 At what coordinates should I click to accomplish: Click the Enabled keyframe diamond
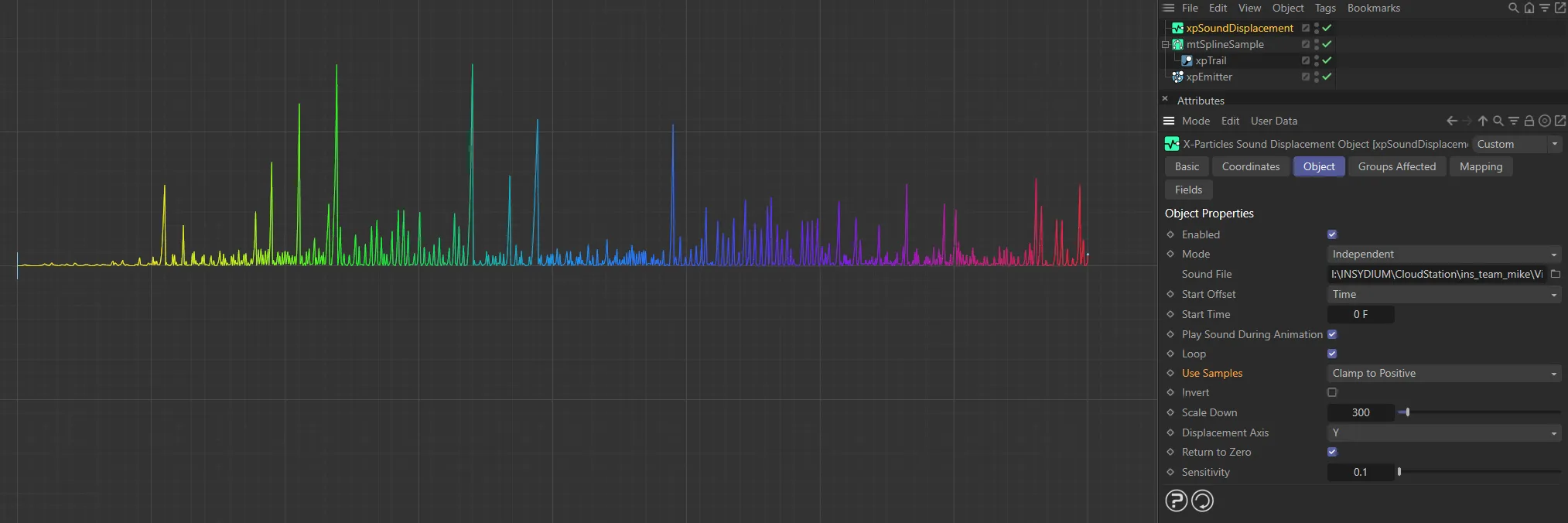(1170, 234)
